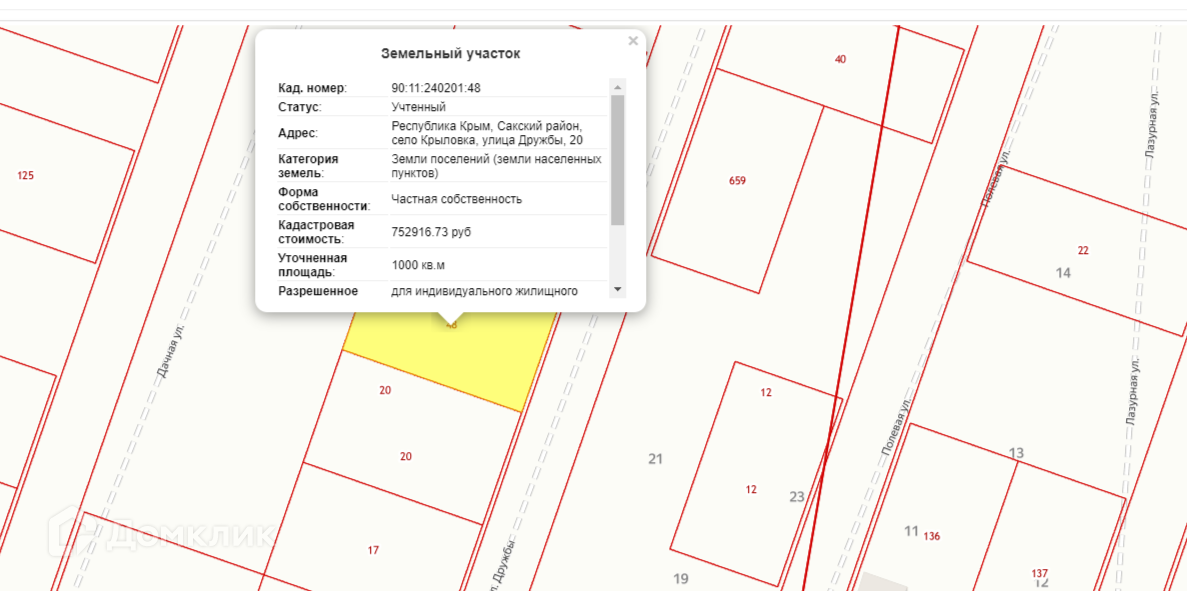This screenshot has height=591, width=1187.
Task: Click the popup scrollbar thumb
Action: tap(618, 160)
